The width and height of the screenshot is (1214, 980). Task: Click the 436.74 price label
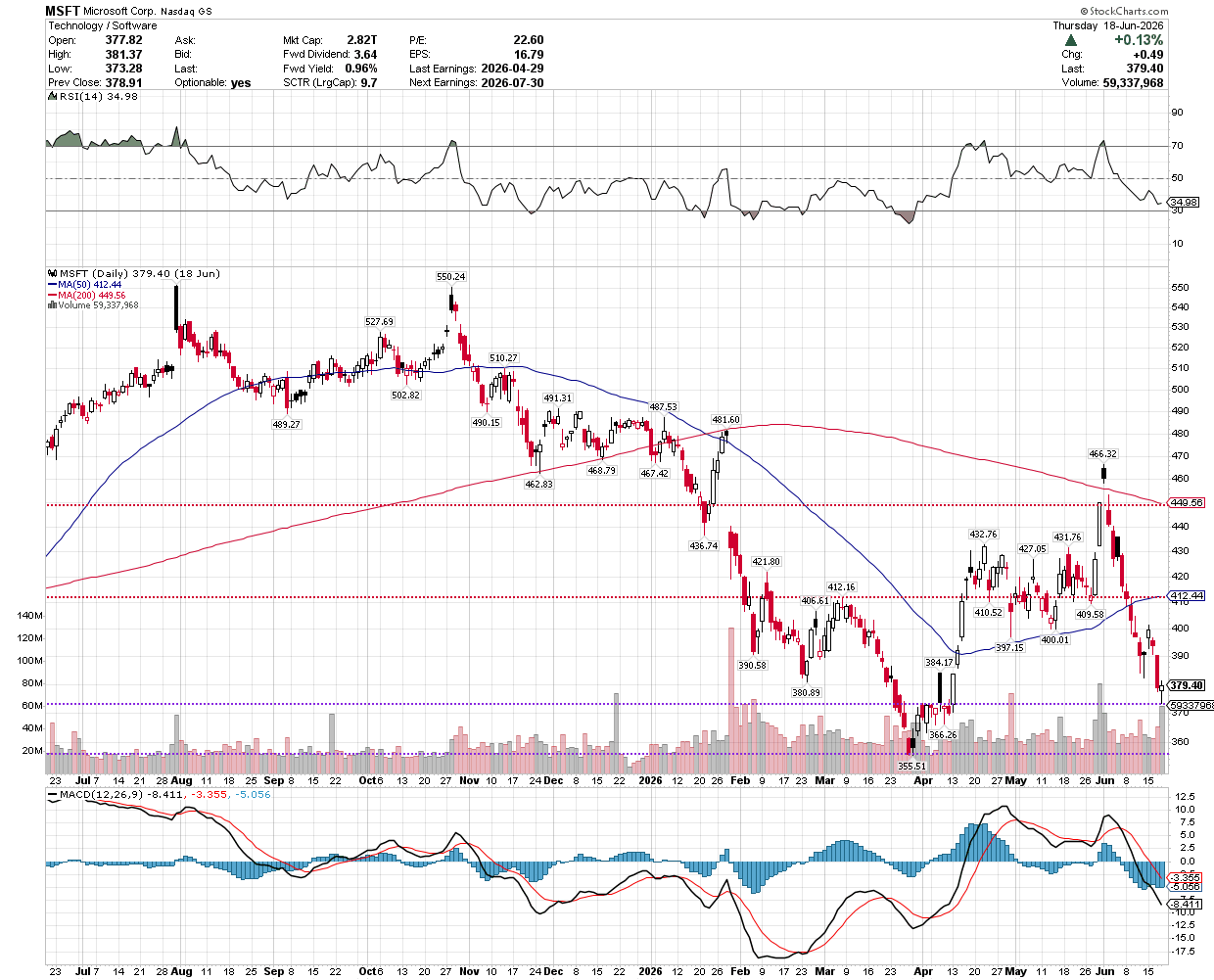[703, 546]
